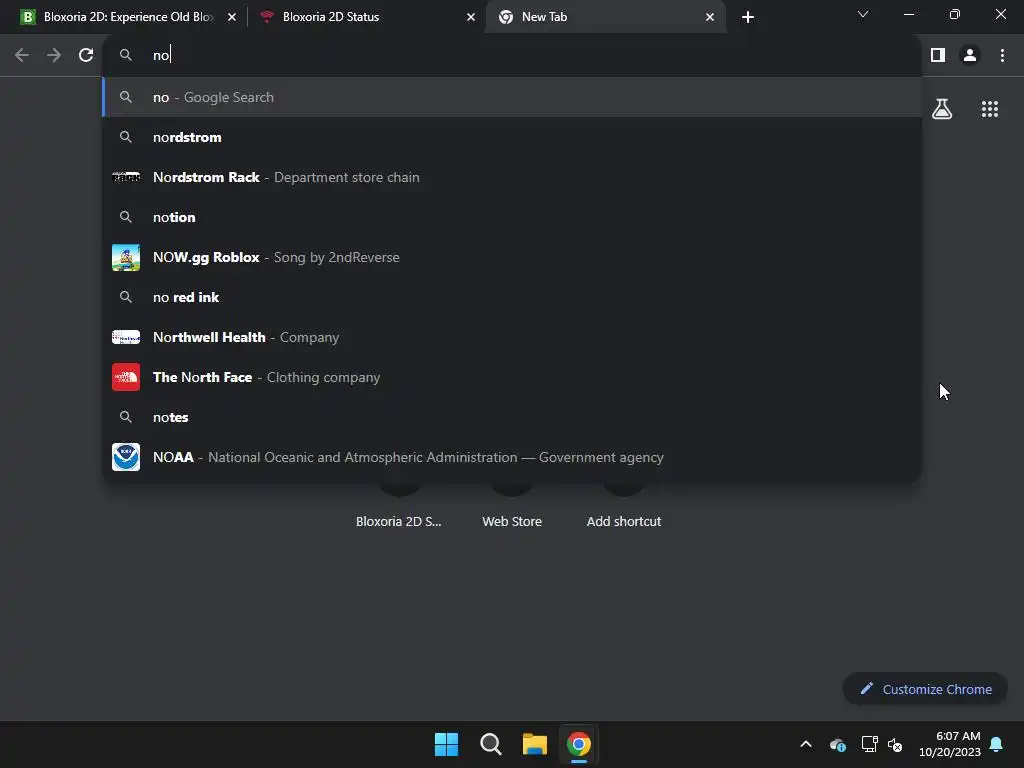Open the tab search dropdown chevron
Image resolution: width=1024 pixels, height=768 pixels.
(x=863, y=14)
